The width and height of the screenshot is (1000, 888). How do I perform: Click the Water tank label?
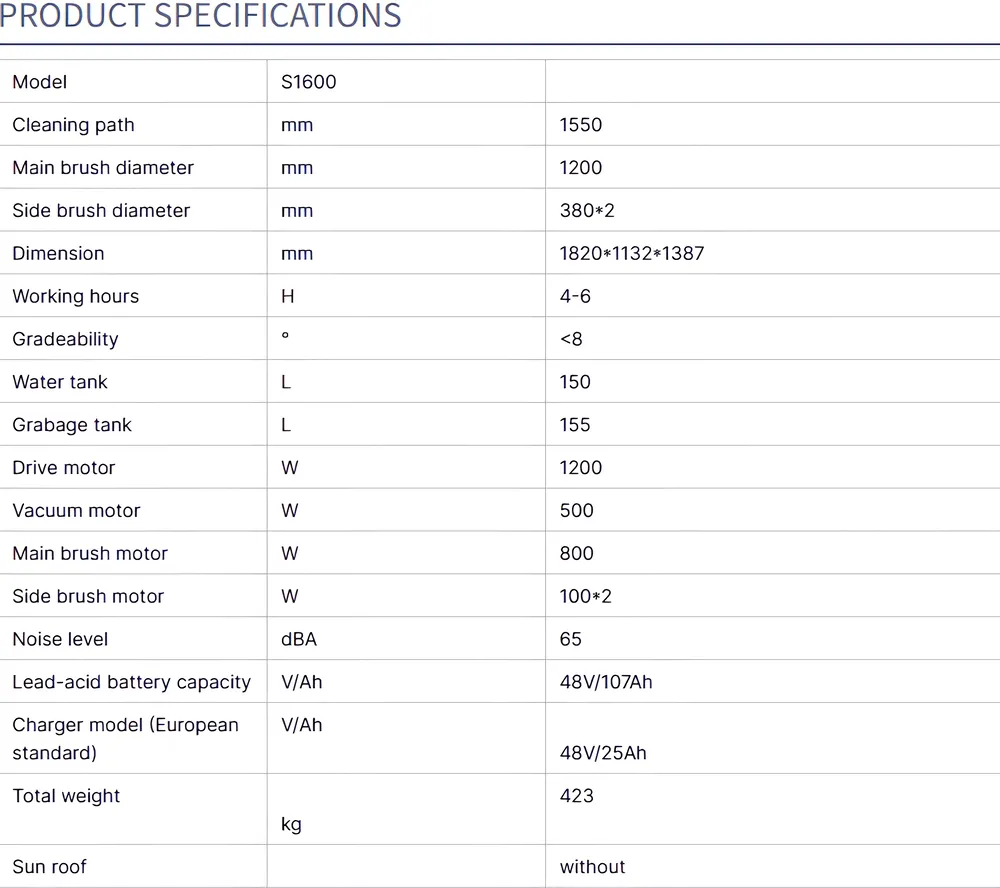tap(60, 382)
